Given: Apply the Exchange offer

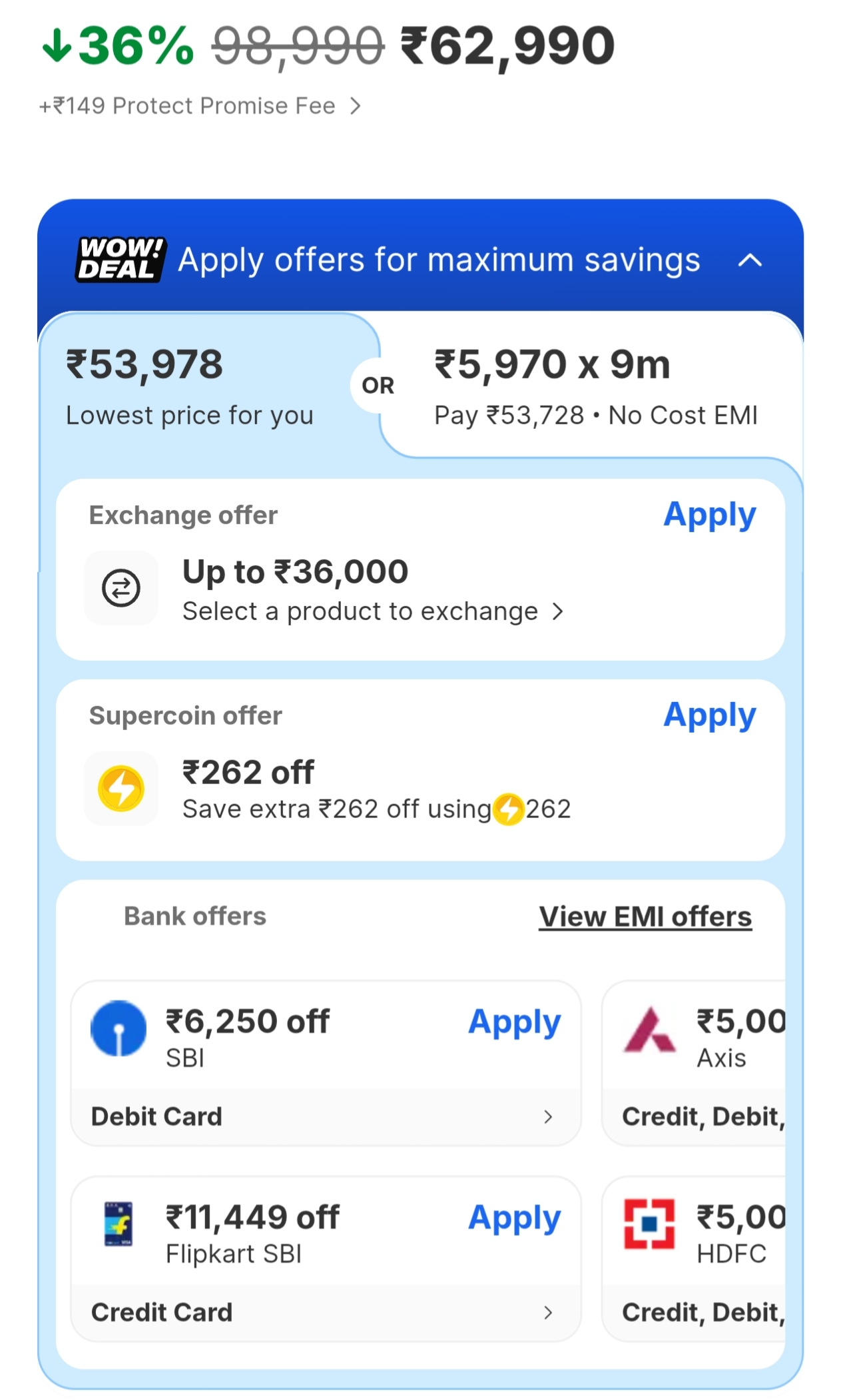Looking at the screenshot, I should [x=709, y=515].
